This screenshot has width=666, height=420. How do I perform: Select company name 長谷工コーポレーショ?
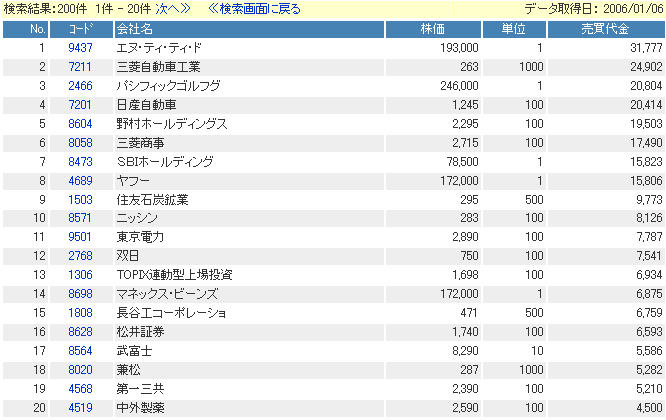pyautogui.click(x=171, y=313)
